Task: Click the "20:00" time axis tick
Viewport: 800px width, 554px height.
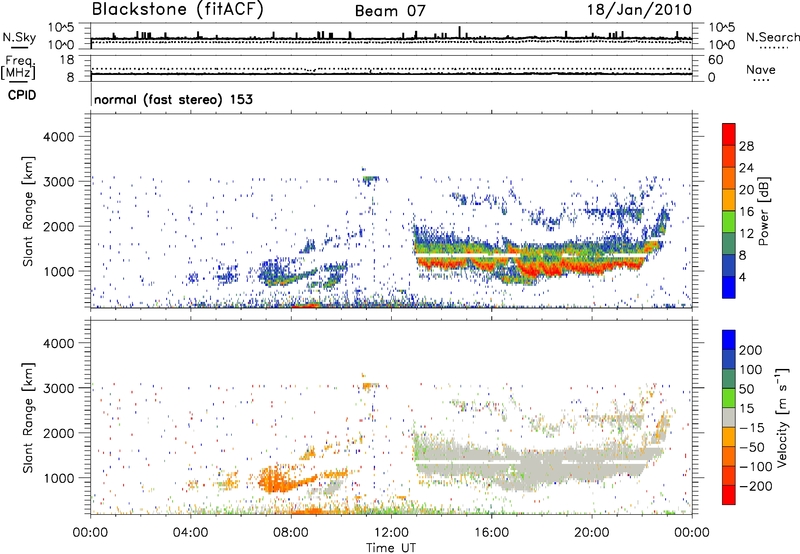Action: (591, 533)
